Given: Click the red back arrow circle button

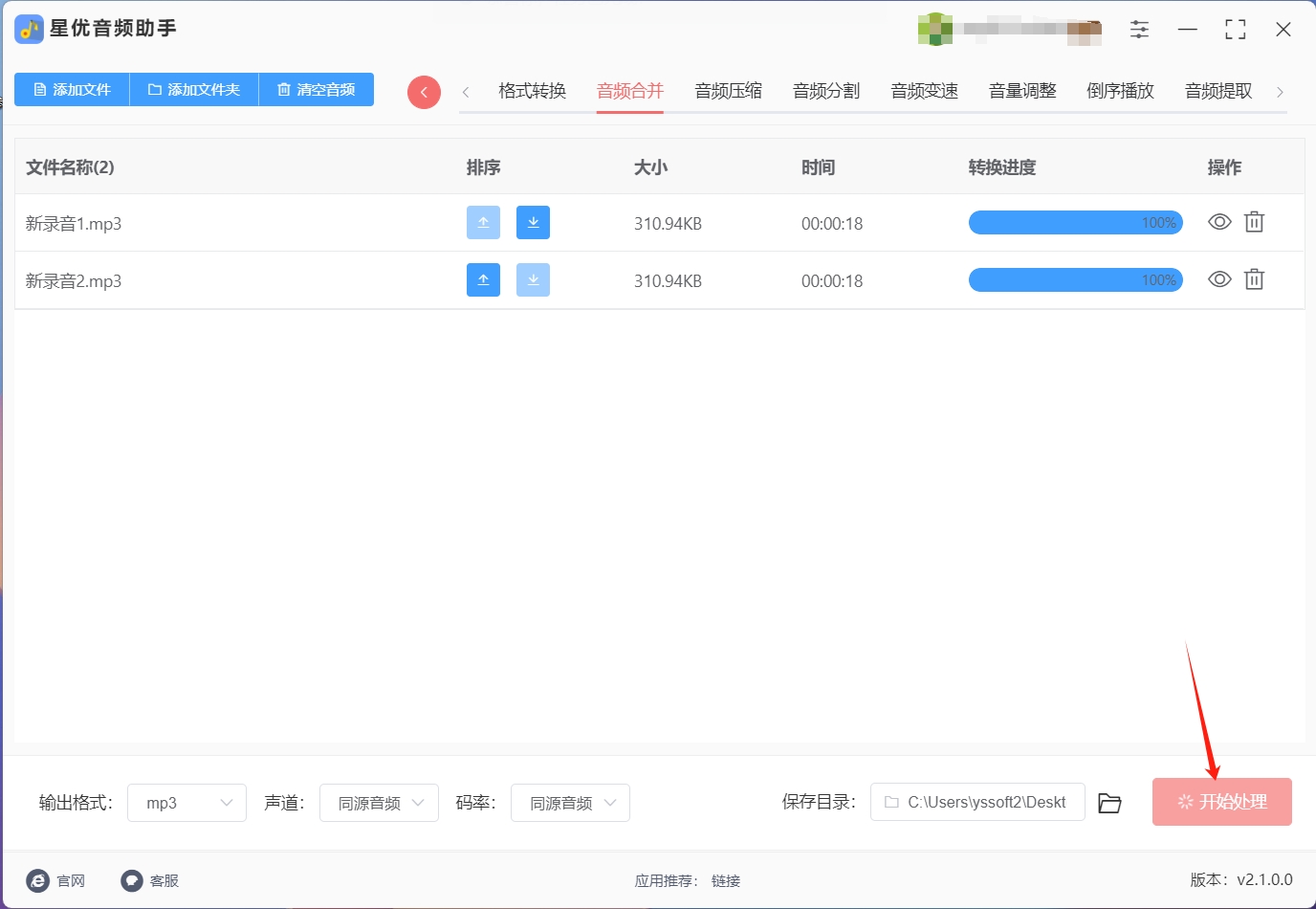Looking at the screenshot, I should click(424, 92).
